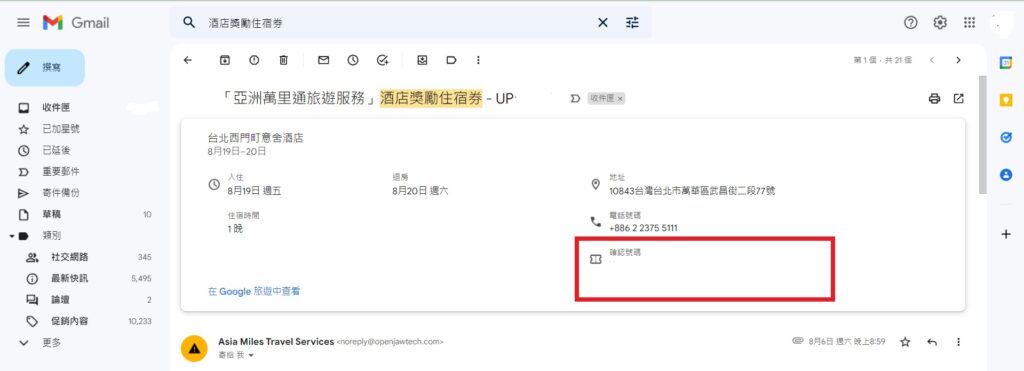Click sender name Asia Miles Travel Services

pyautogui.click(x=276, y=342)
